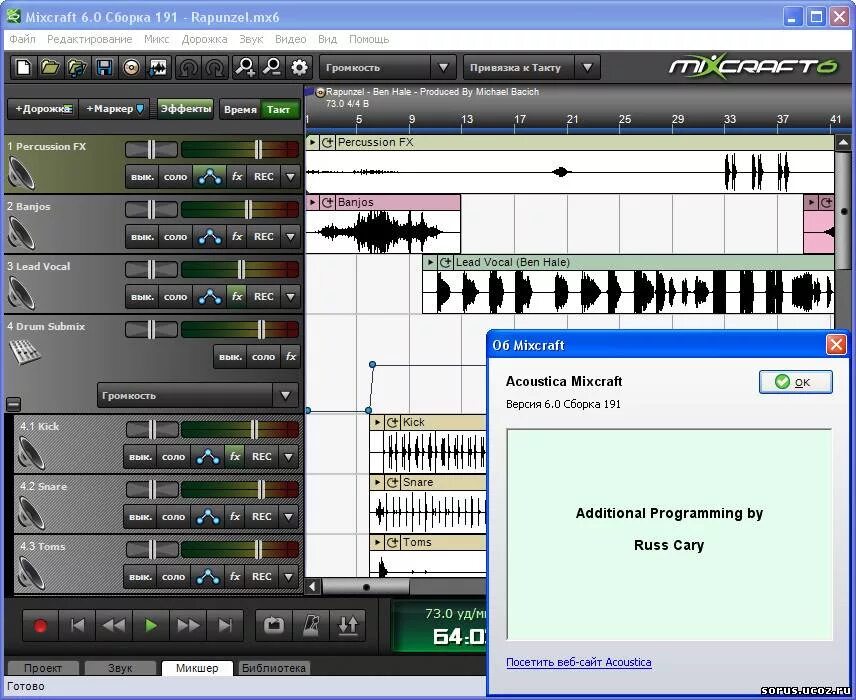Arm REC on the Percussion FX track
856x700 pixels.
pyautogui.click(x=264, y=176)
